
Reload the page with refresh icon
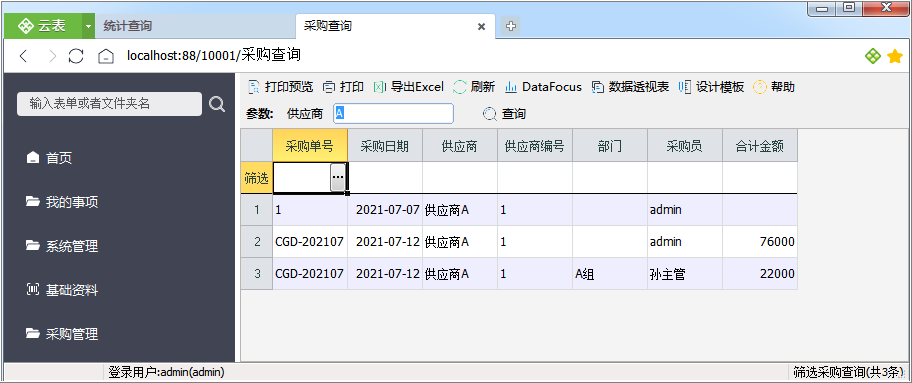click(76, 56)
